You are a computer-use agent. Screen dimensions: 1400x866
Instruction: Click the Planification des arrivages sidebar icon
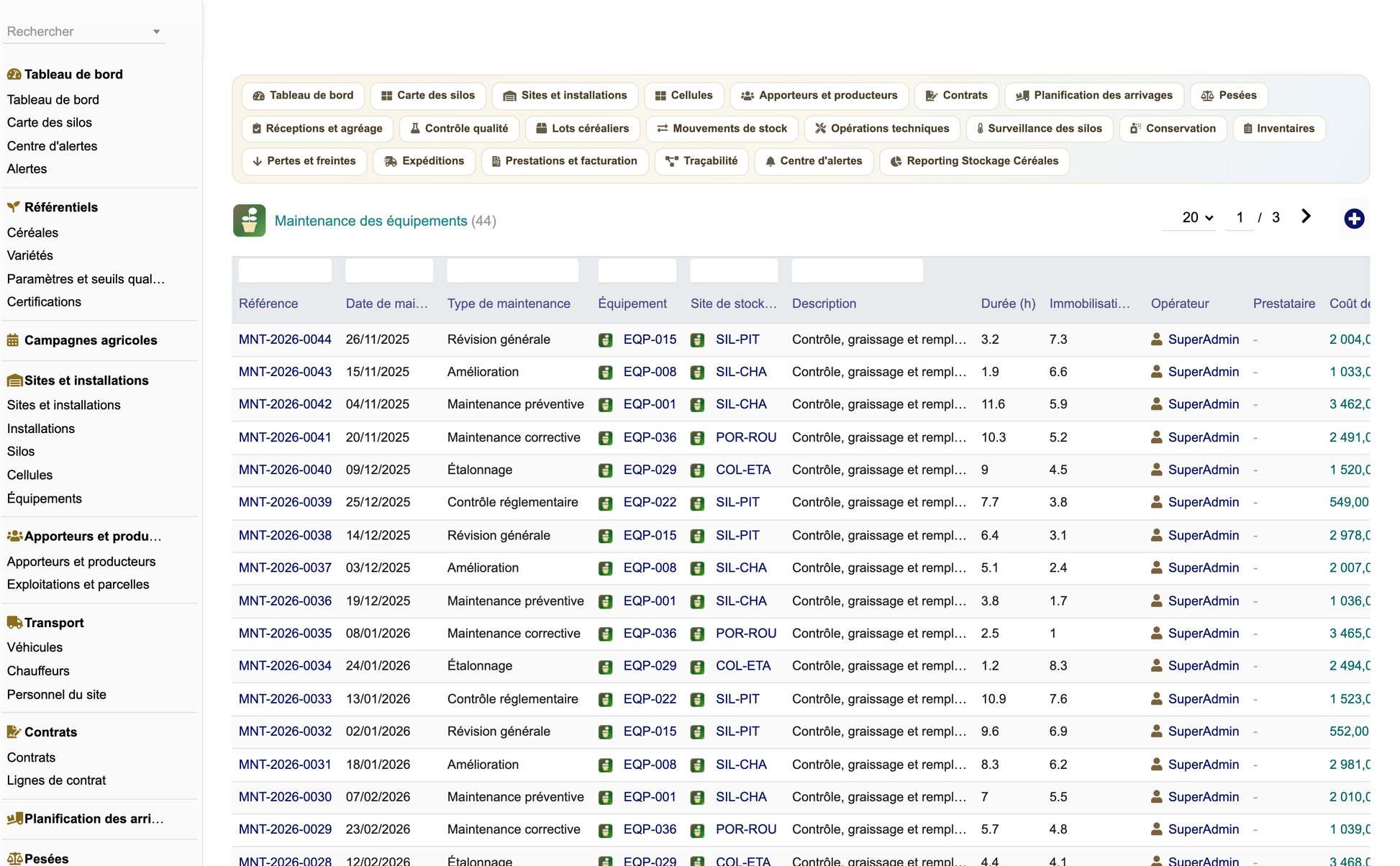[x=14, y=819]
